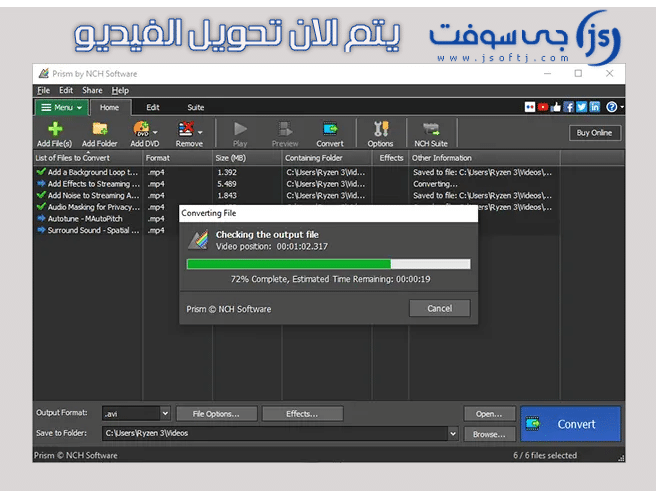Open the File menu
The height and width of the screenshot is (491, 656).
coord(43,90)
